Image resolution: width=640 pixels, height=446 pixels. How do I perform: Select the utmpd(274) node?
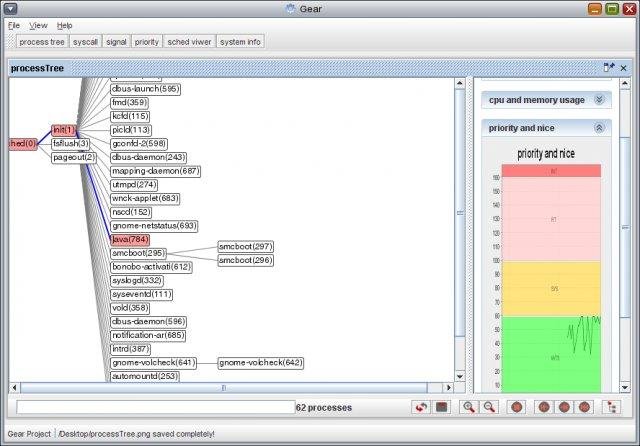(134, 185)
